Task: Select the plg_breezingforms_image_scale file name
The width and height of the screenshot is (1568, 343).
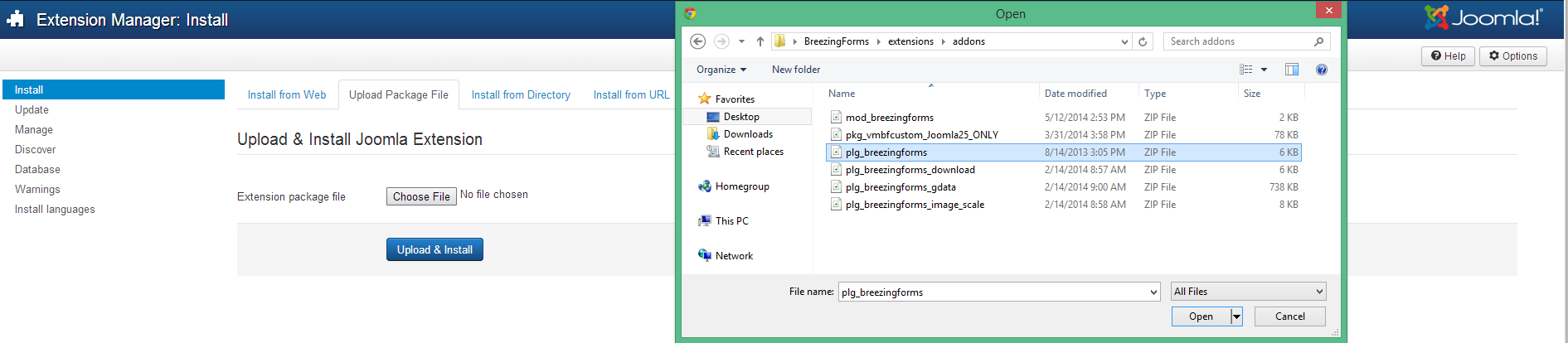Action: pyautogui.click(x=915, y=205)
